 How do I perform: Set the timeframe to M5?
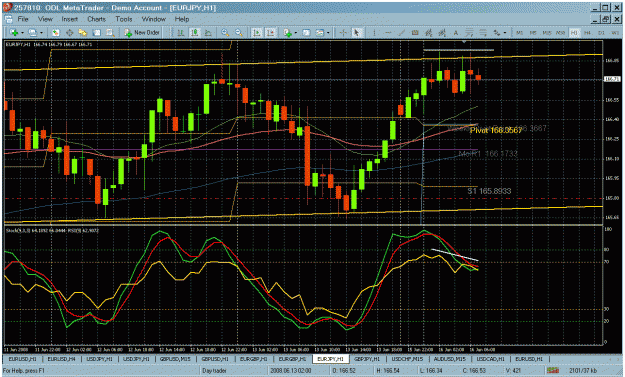533,33
